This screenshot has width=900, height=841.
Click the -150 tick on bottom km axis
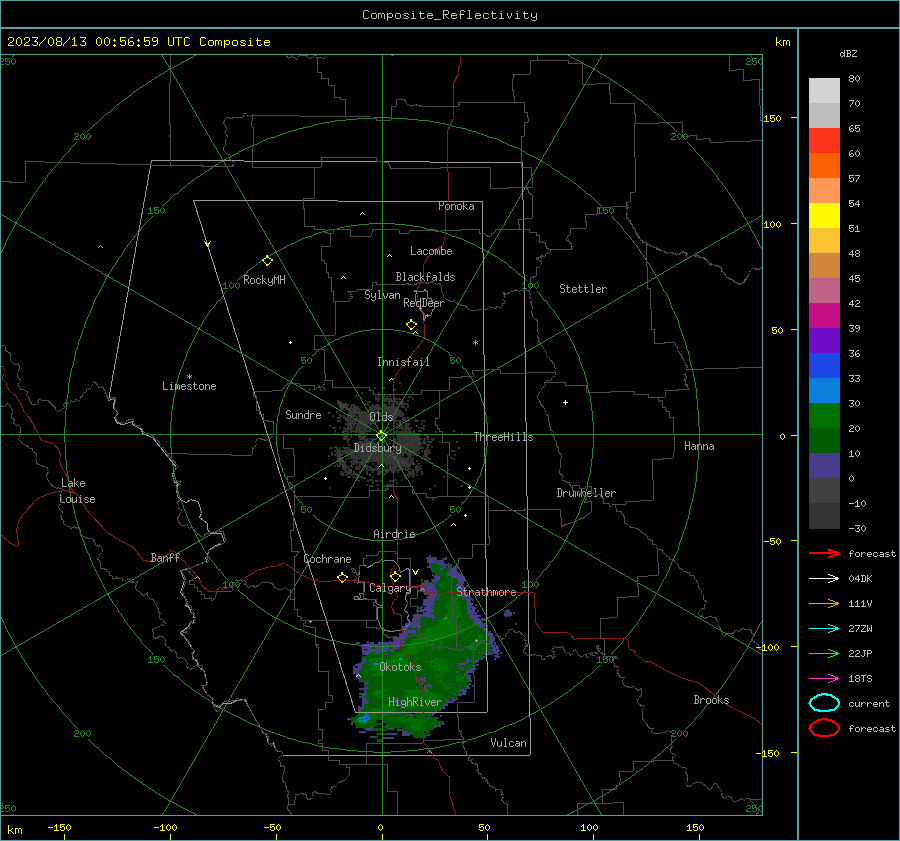tap(60, 827)
